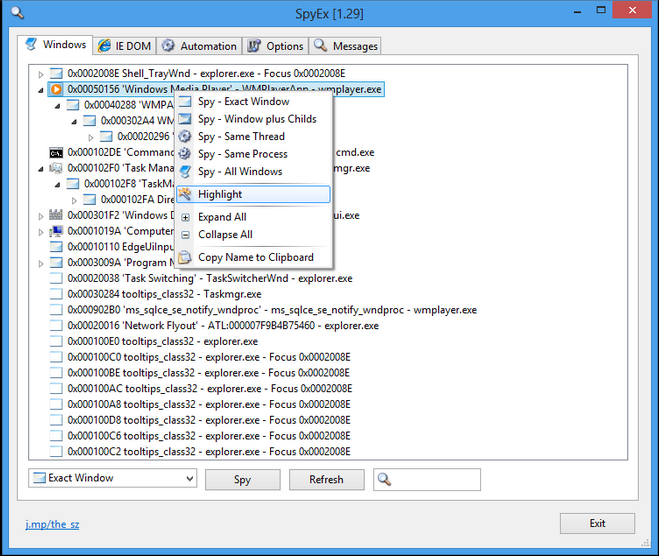
Task: Click the Spy button
Action: click(243, 480)
